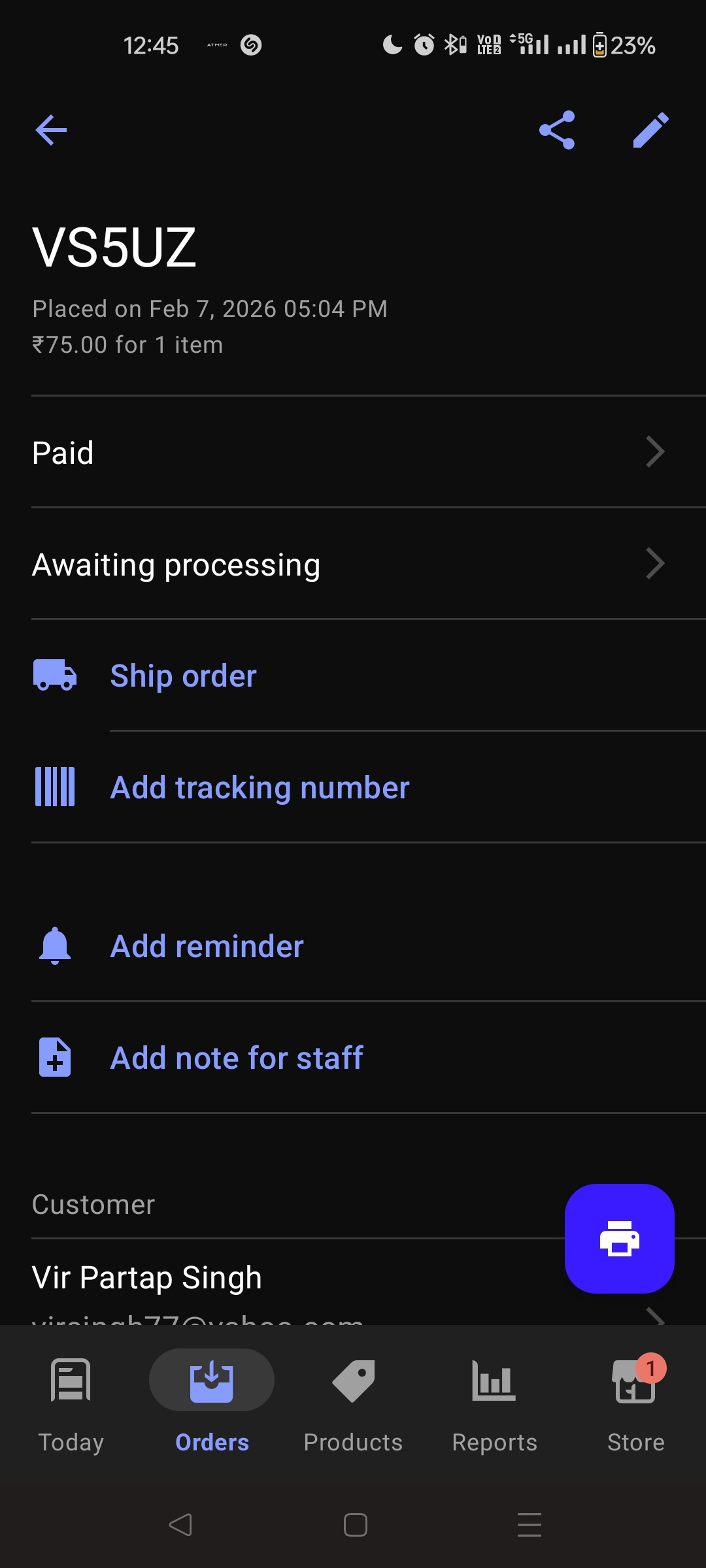Open Awaiting processing status chevron
This screenshot has width=706, height=1568.
pyautogui.click(x=655, y=564)
